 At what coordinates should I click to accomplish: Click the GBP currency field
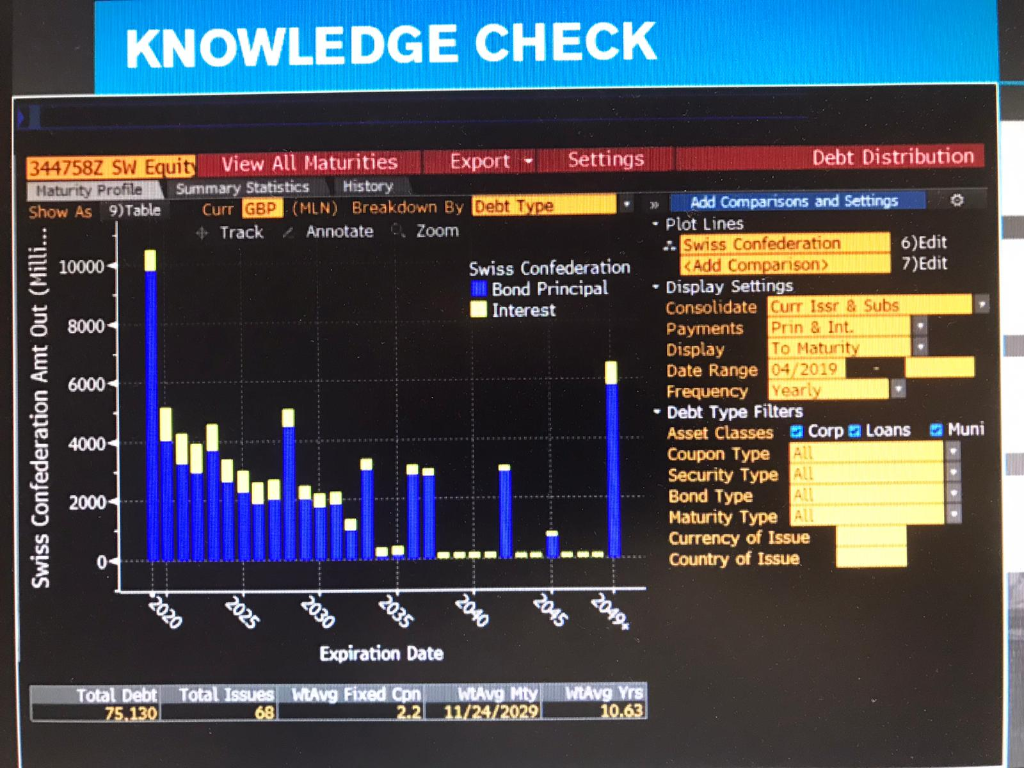(261, 209)
